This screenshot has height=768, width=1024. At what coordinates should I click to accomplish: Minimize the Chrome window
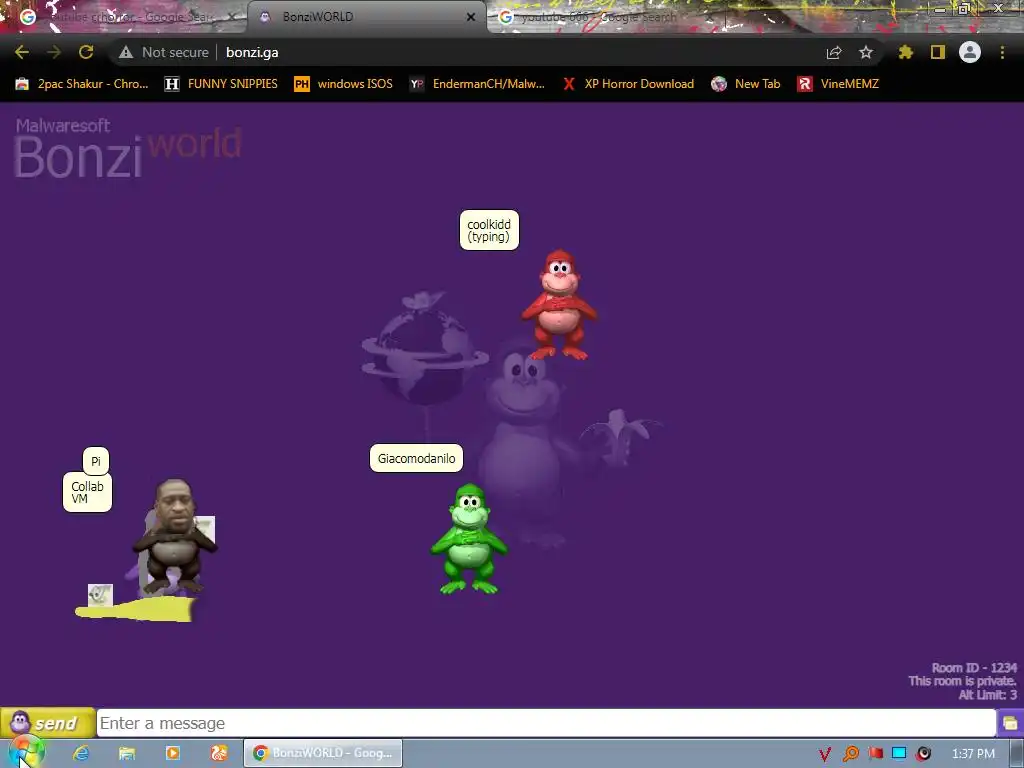(x=940, y=9)
